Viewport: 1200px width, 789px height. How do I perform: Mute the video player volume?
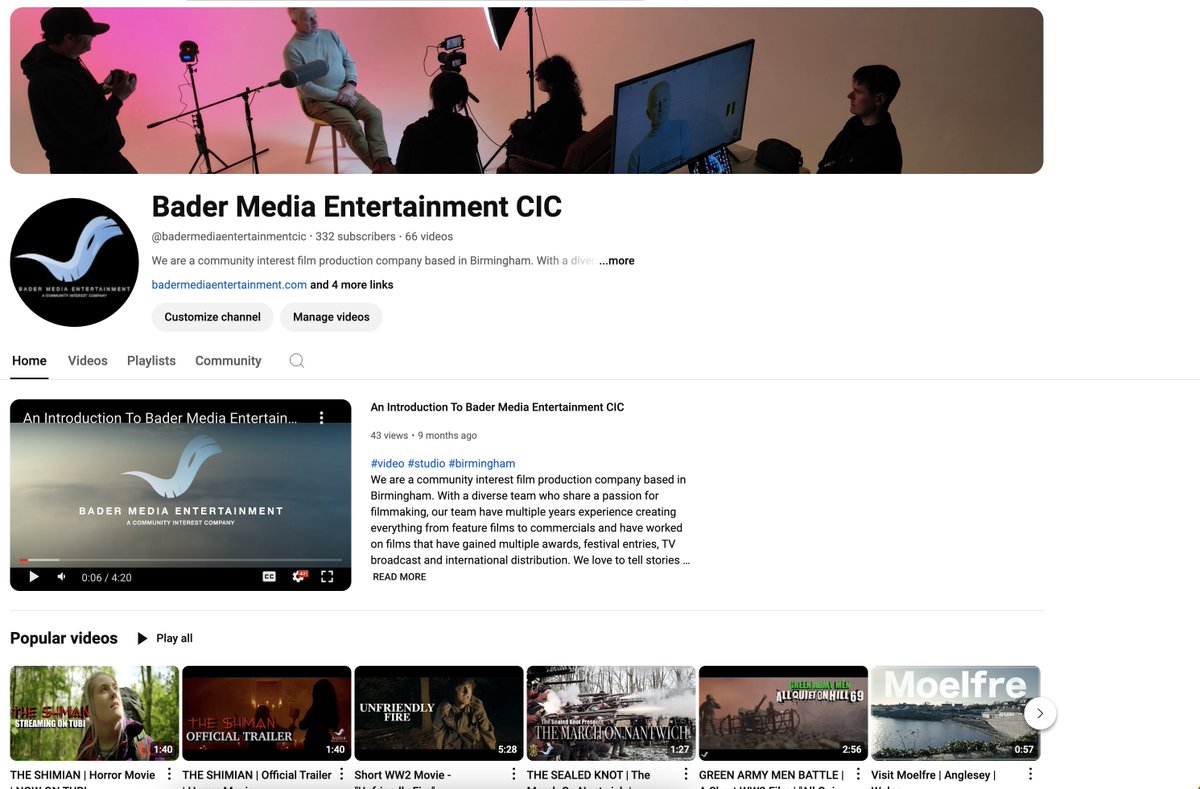click(61, 577)
